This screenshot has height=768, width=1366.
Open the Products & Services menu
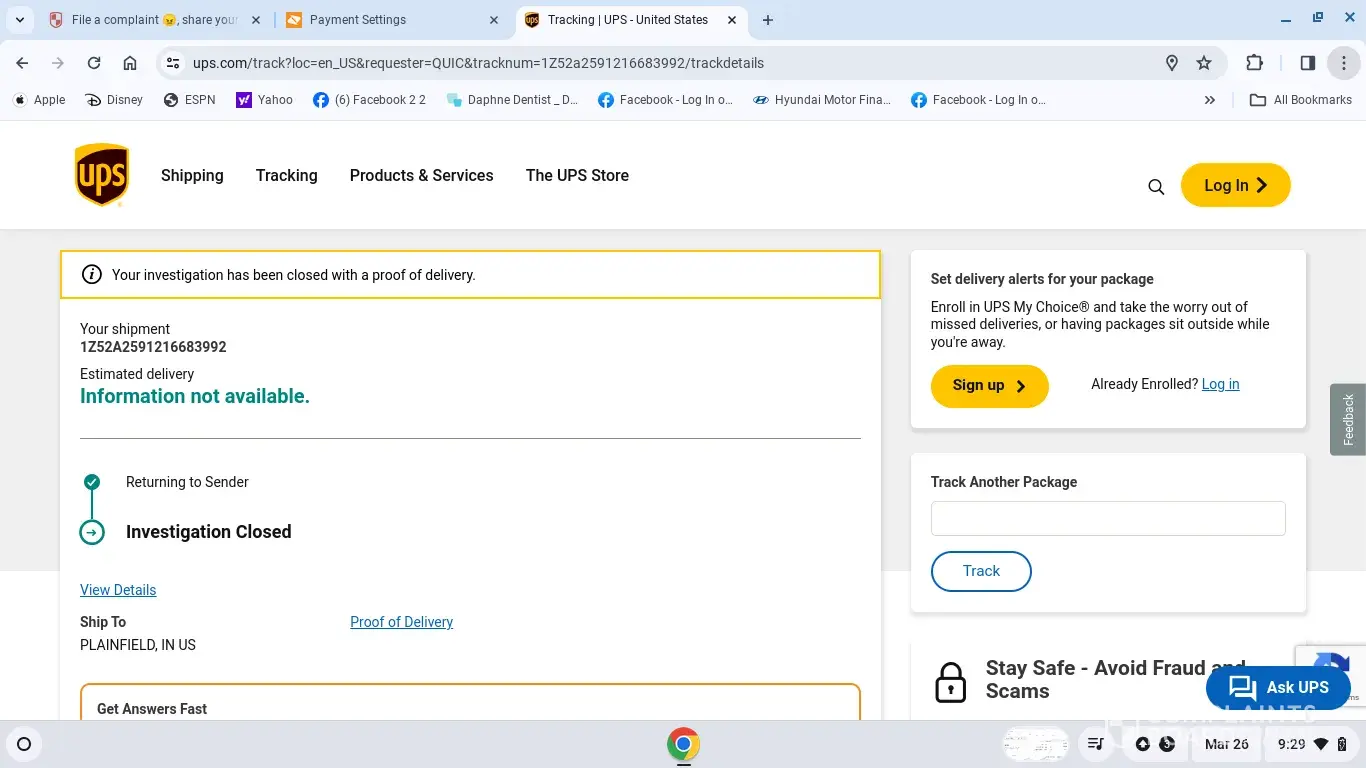pos(421,175)
